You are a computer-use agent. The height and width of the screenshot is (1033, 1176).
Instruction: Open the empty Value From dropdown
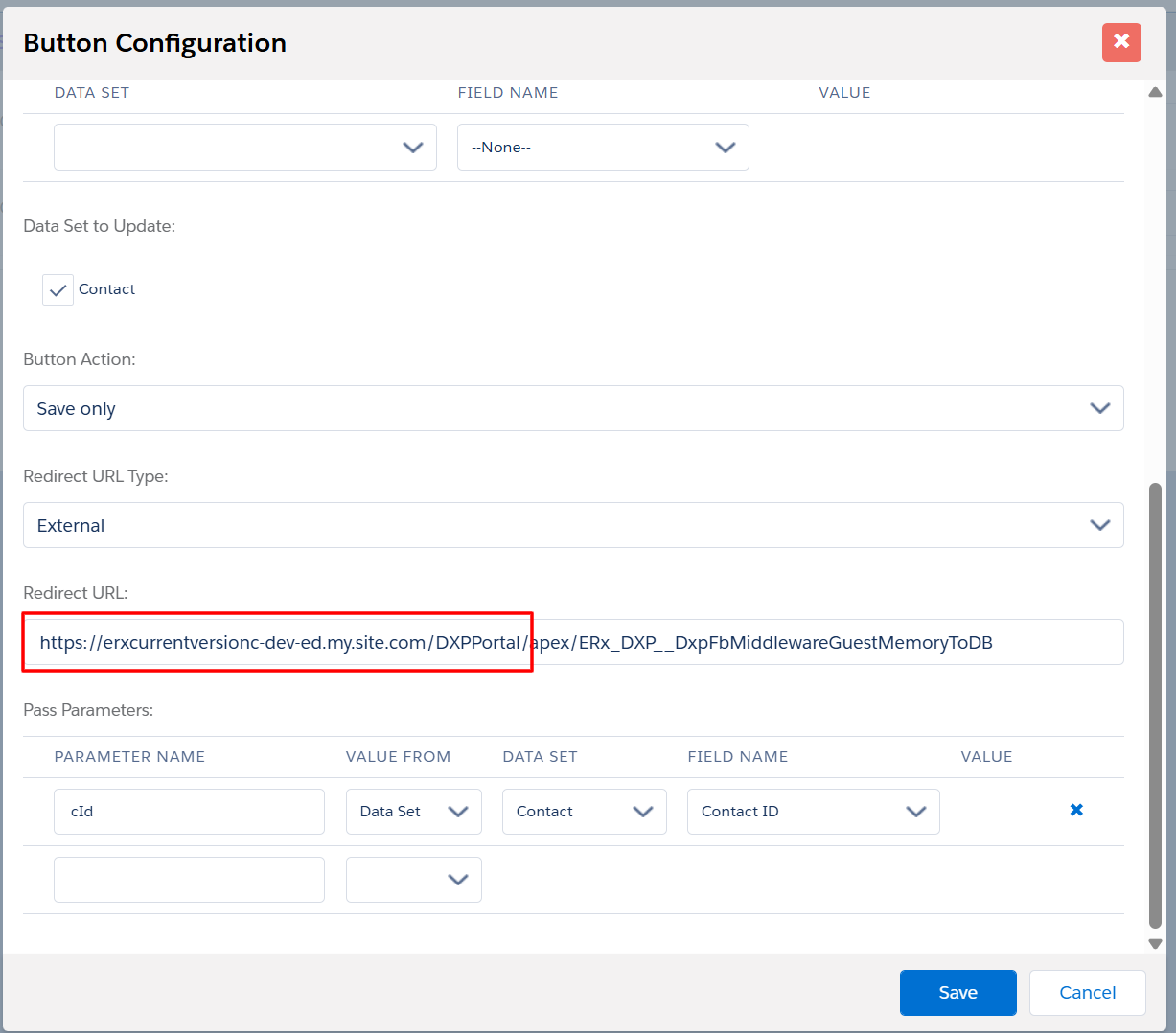pyautogui.click(x=413, y=880)
